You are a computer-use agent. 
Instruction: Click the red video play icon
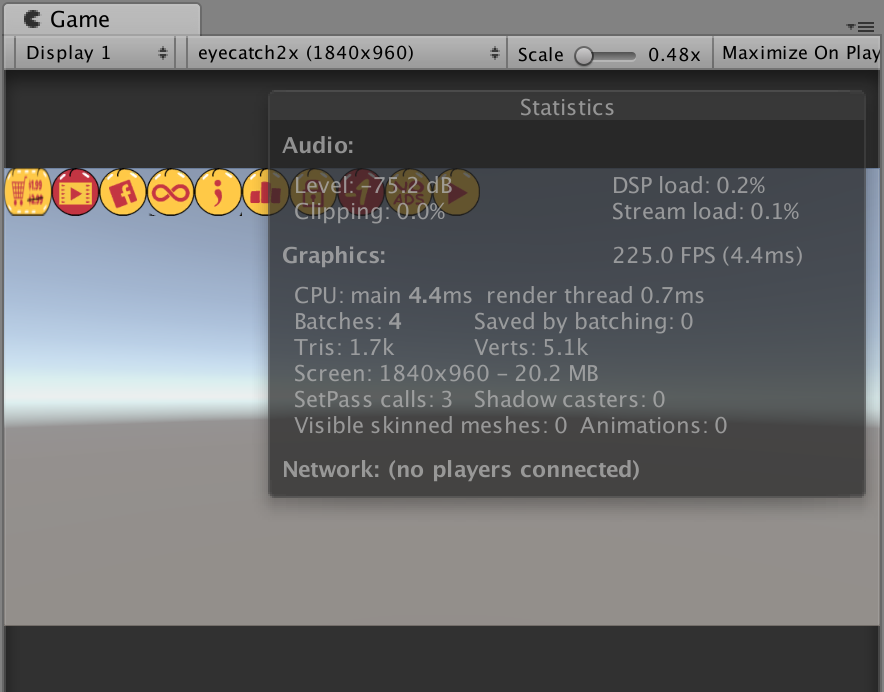(76, 192)
